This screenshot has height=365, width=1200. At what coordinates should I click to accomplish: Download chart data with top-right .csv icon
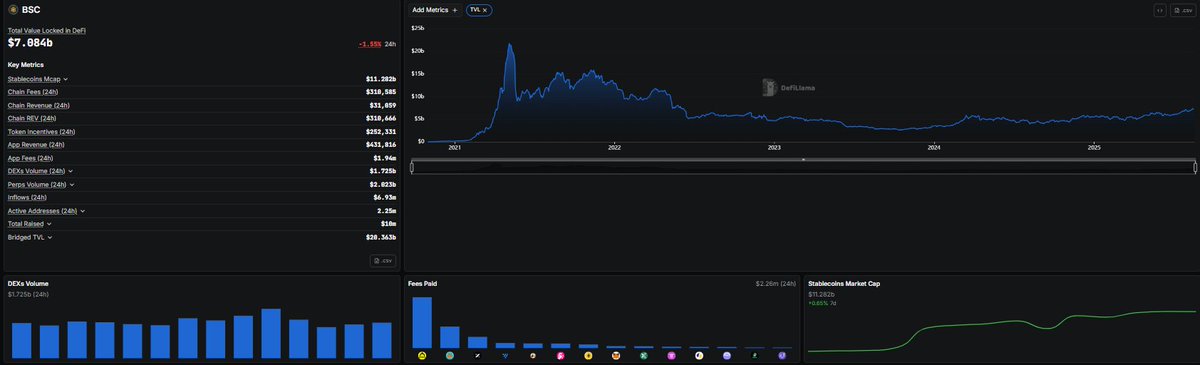(1182, 10)
